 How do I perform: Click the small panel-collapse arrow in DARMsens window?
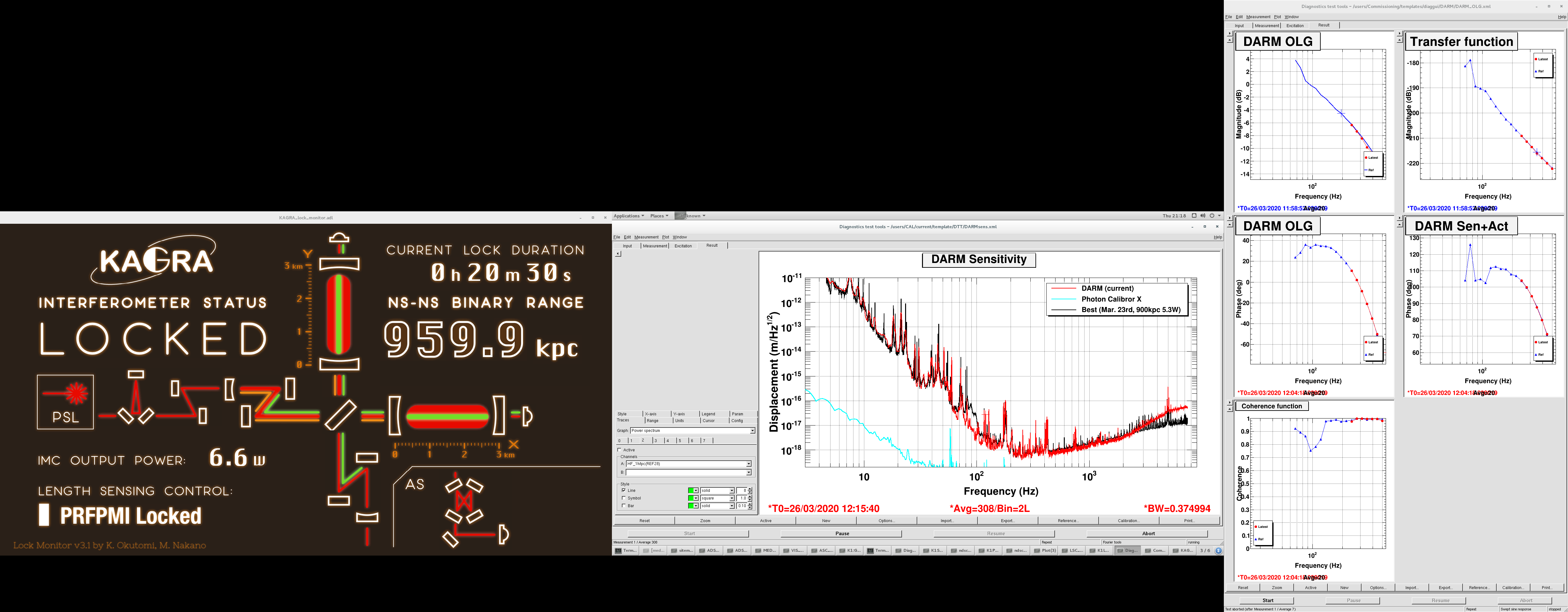point(618,253)
